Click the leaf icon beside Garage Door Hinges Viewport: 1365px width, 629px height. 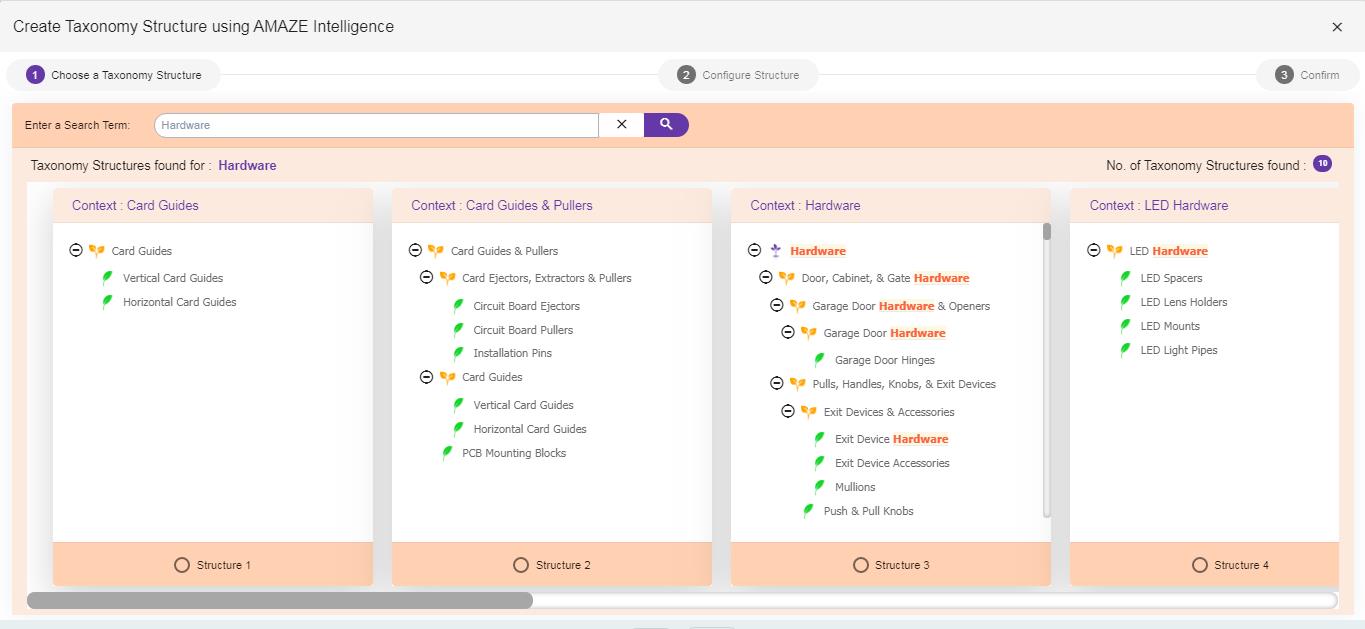(820, 360)
